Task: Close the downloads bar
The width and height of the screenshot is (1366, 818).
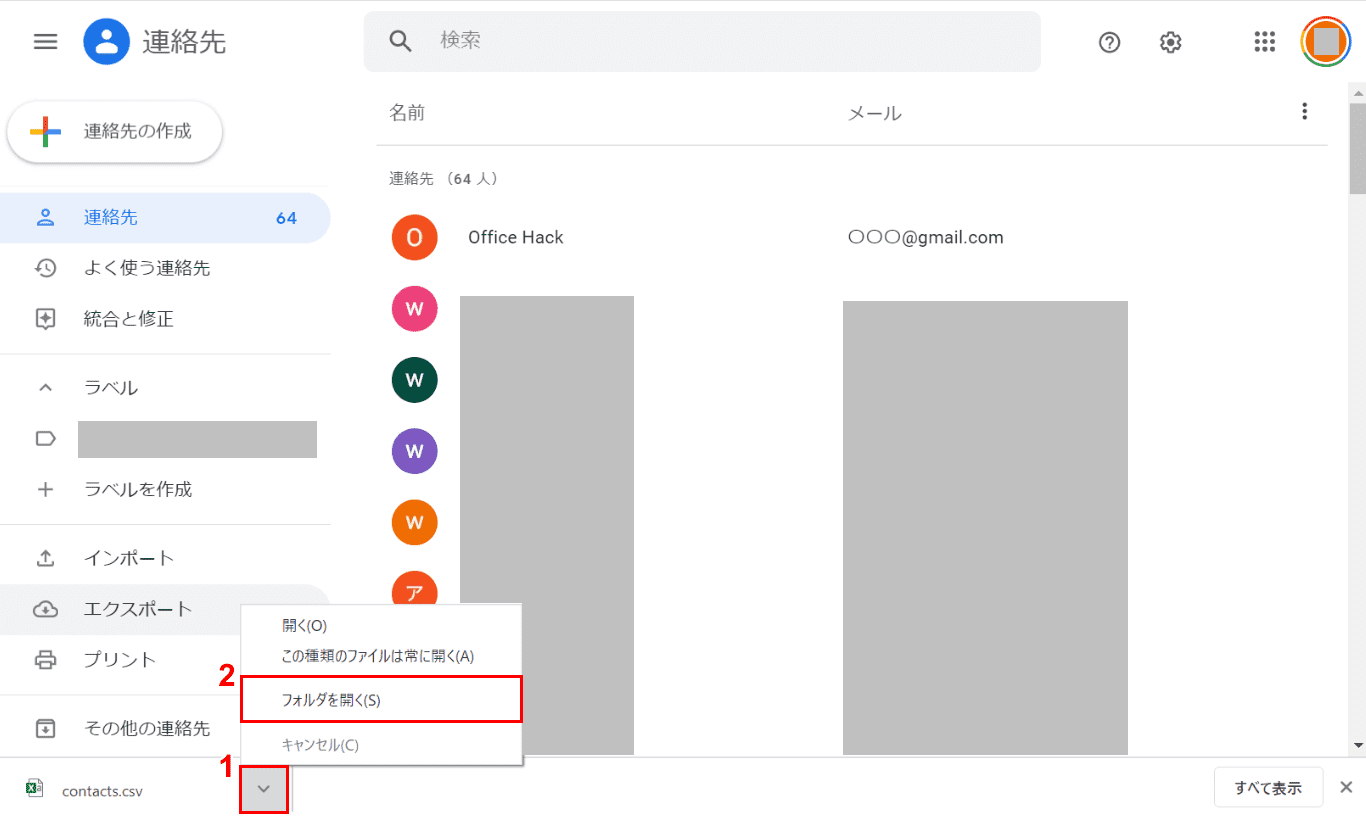Action: [x=1346, y=787]
